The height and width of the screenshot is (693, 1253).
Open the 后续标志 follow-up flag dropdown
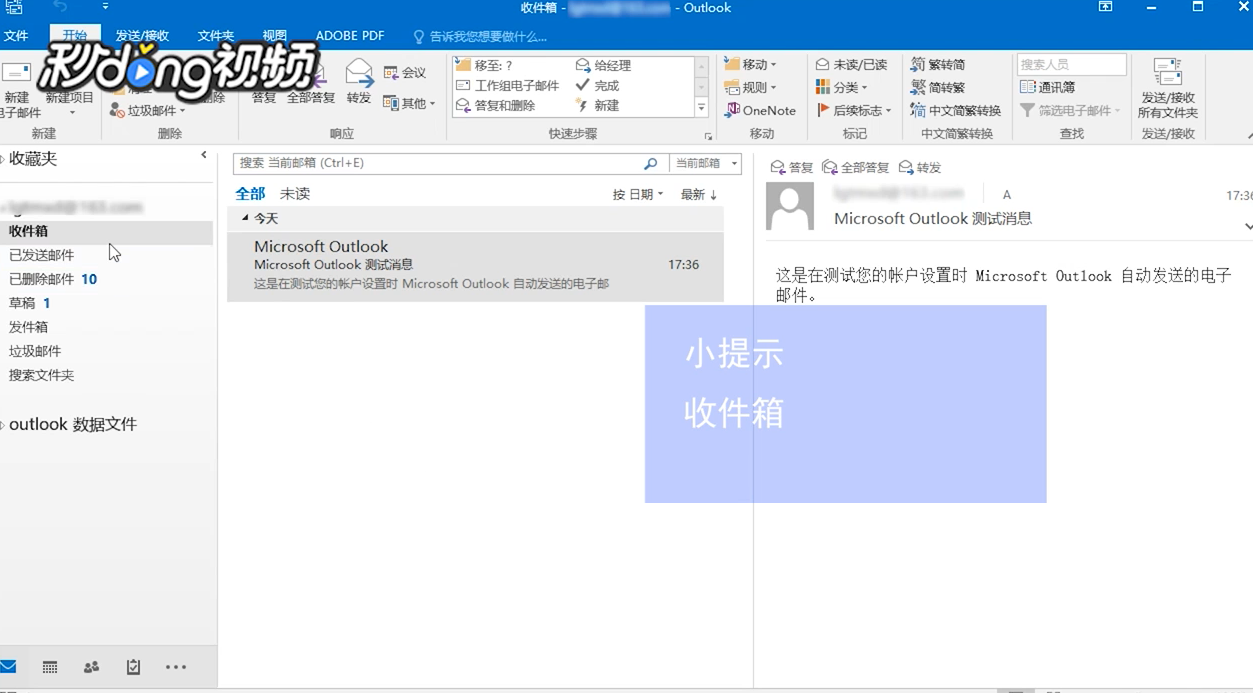pyautogui.click(x=854, y=110)
